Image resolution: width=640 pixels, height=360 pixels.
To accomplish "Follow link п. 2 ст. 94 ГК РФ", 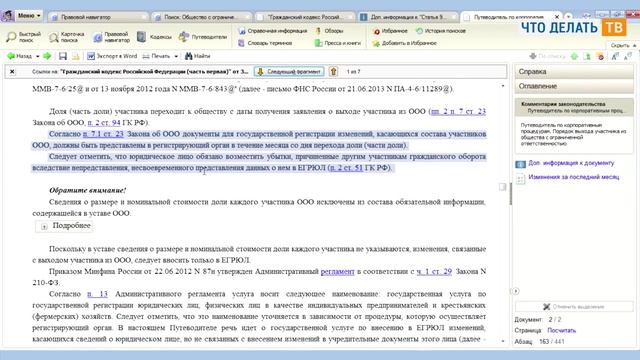I will (x=104, y=122).
